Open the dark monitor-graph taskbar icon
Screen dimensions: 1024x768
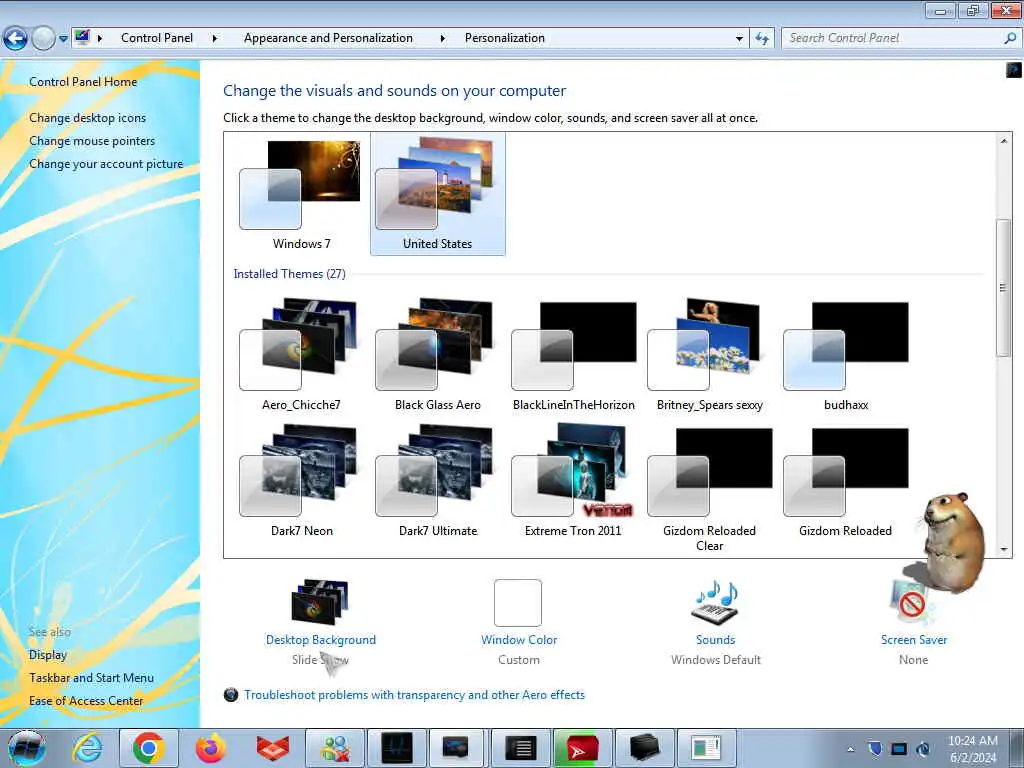[x=397, y=748]
